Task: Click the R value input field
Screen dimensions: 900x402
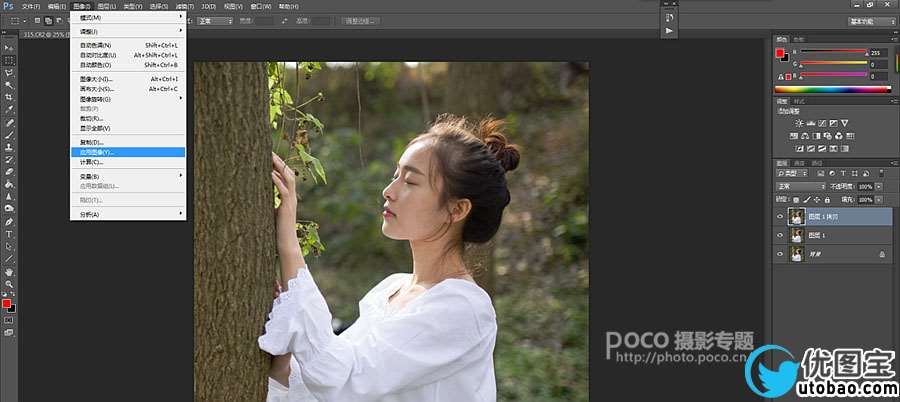Action: (x=878, y=52)
